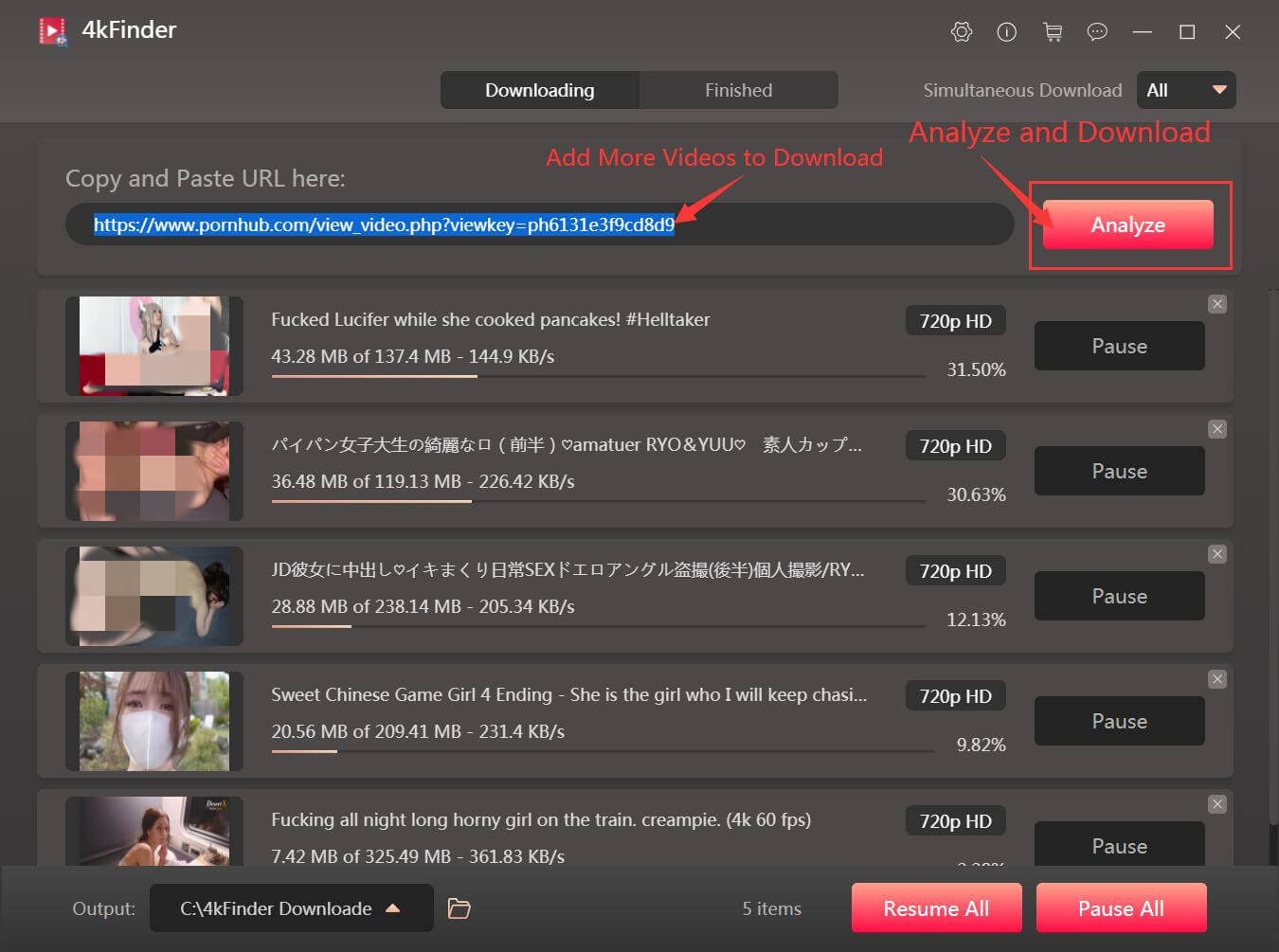The image size is (1279, 952).
Task: Click the '31.50%' percentage value
Action: [977, 369]
